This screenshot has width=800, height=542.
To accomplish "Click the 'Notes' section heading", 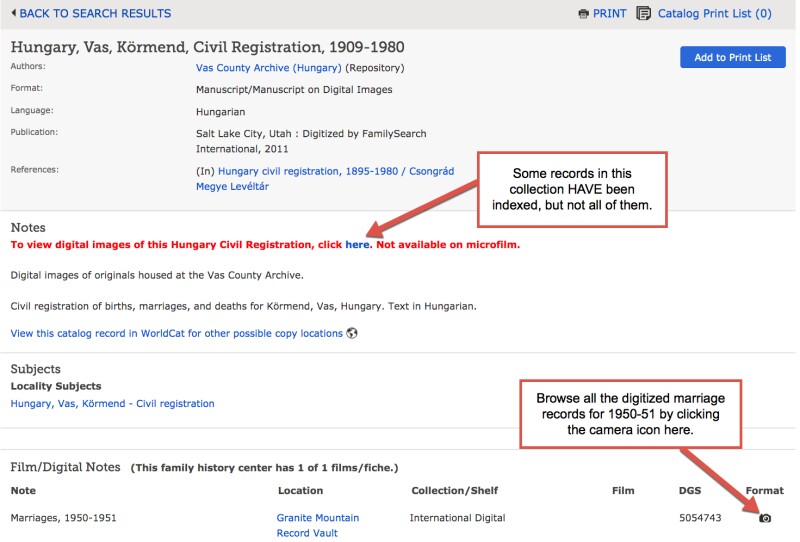I will pos(28,228).
